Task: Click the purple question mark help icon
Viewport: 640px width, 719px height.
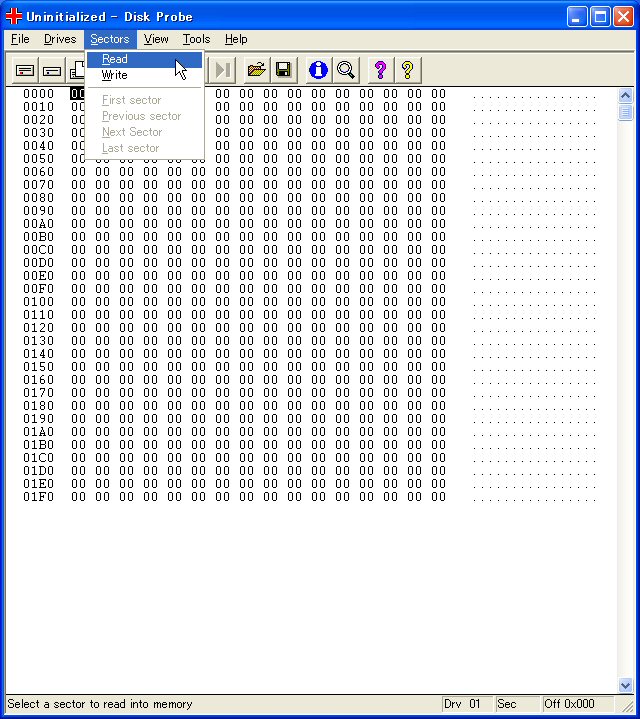Action: coord(380,70)
